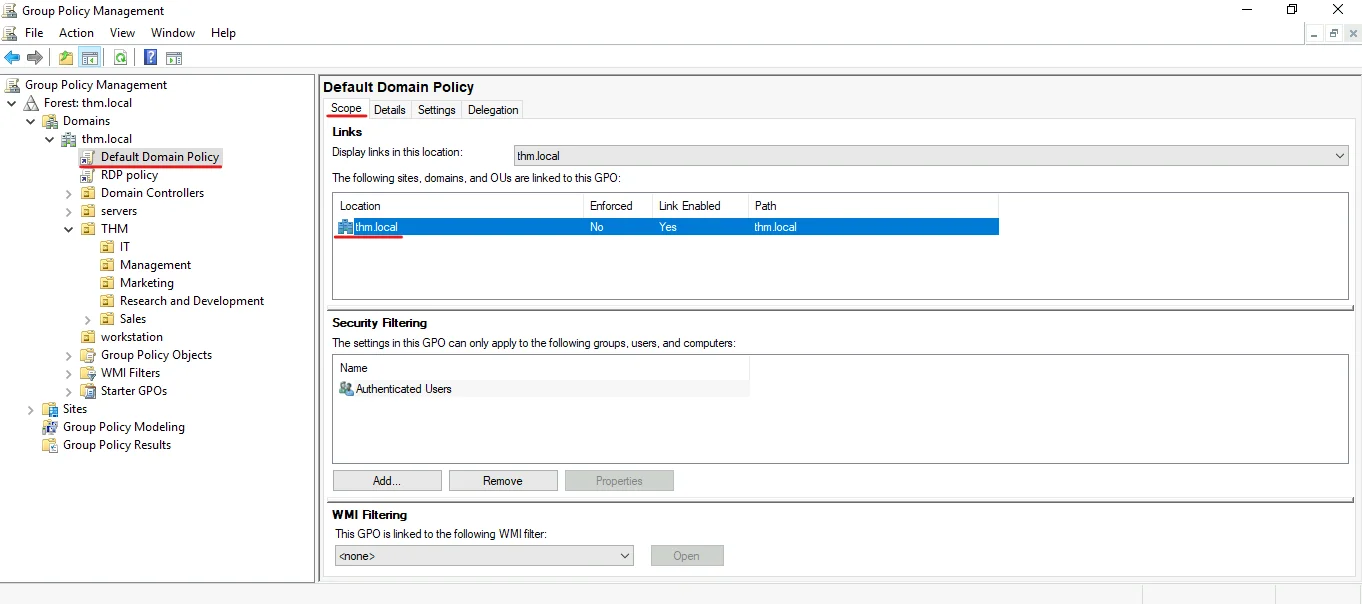The image size is (1362, 604).
Task: Click the Default Domain Policy GPO link icon
Action: coord(88,157)
